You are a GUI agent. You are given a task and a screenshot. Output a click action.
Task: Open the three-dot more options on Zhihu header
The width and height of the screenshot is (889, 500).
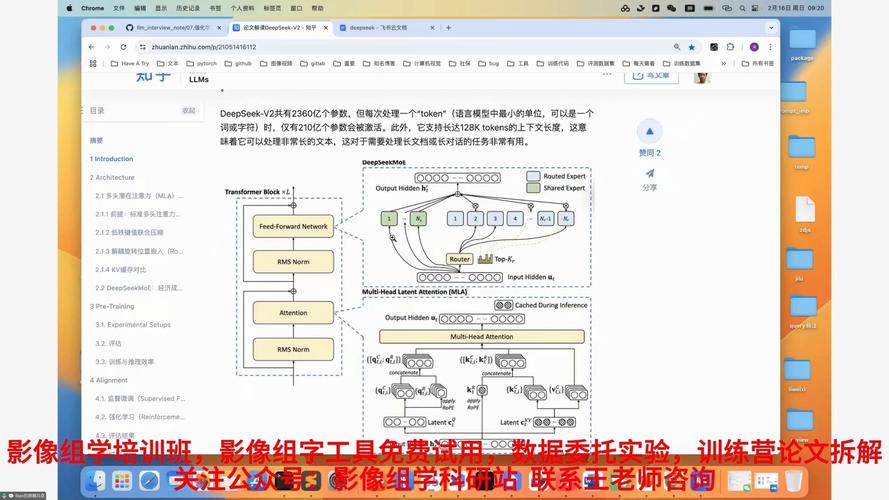click(x=607, y=74)
